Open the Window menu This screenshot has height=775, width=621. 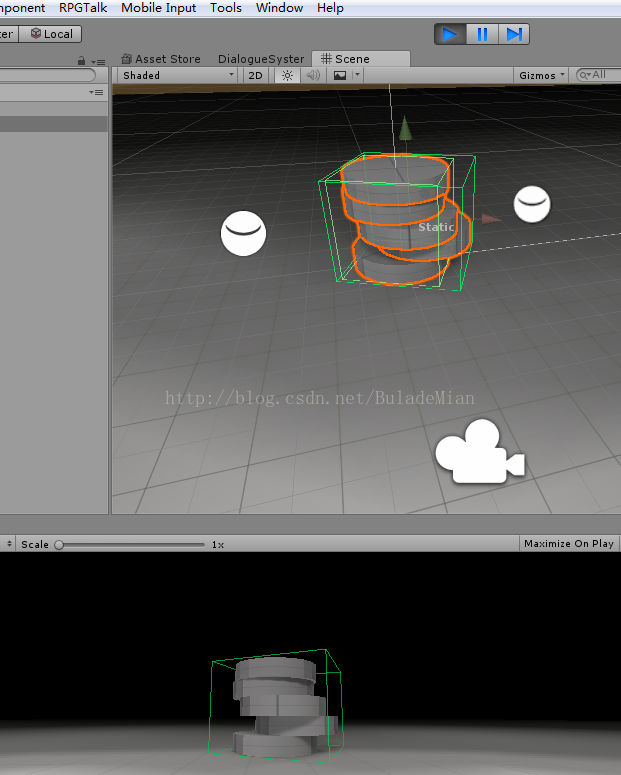[x=279, y=8]
